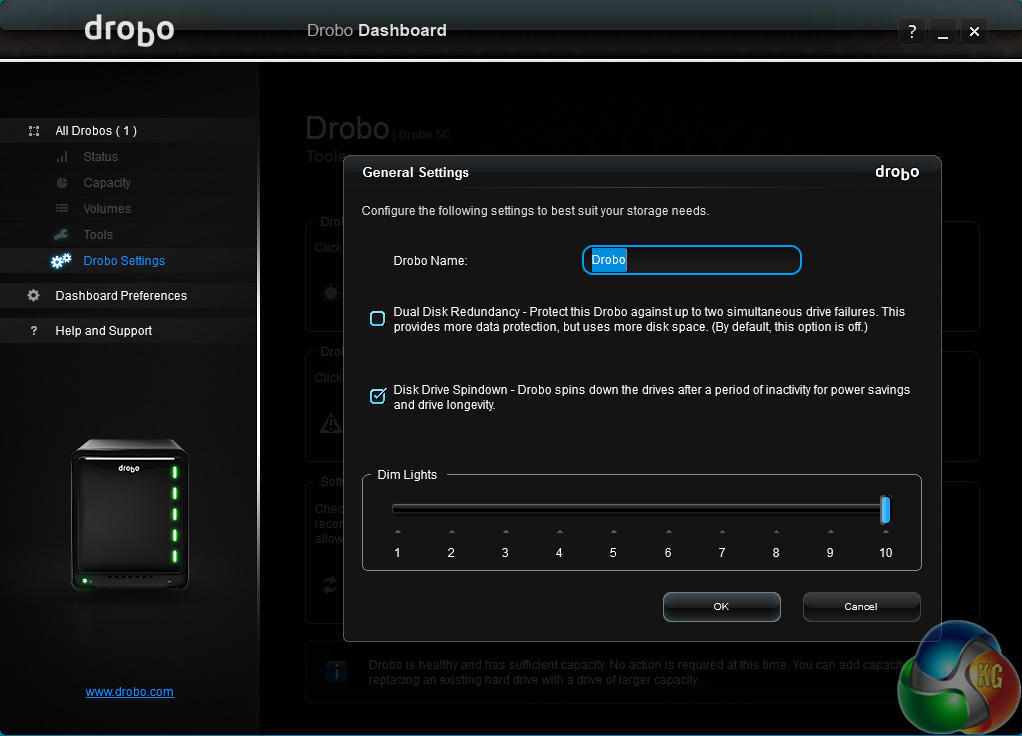Click the Dashboard Preferences gear icon
1022x736 pixels.
[x=34, y=296]
